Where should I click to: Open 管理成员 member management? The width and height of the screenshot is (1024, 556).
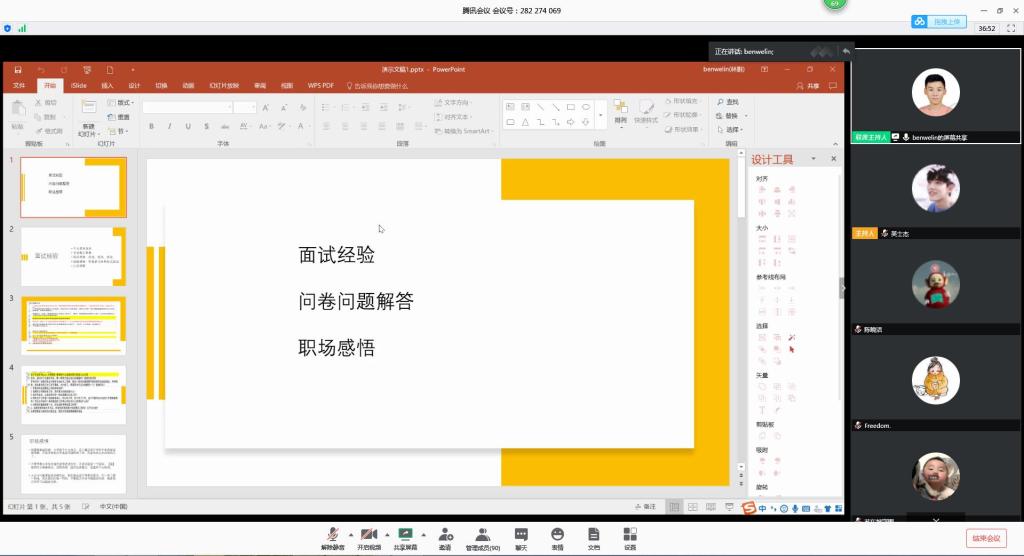pos(483,535)
